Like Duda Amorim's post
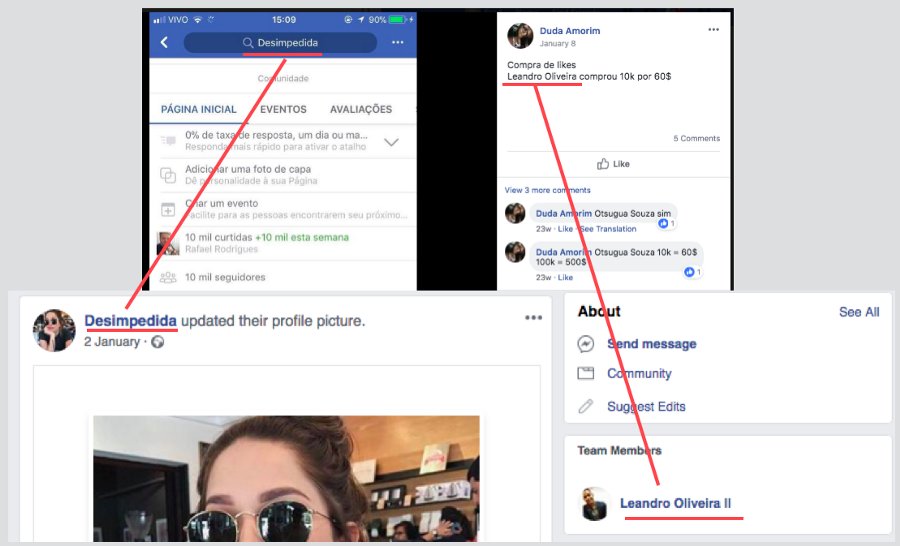This screenshot has width=900, height=546. (613, 164)
